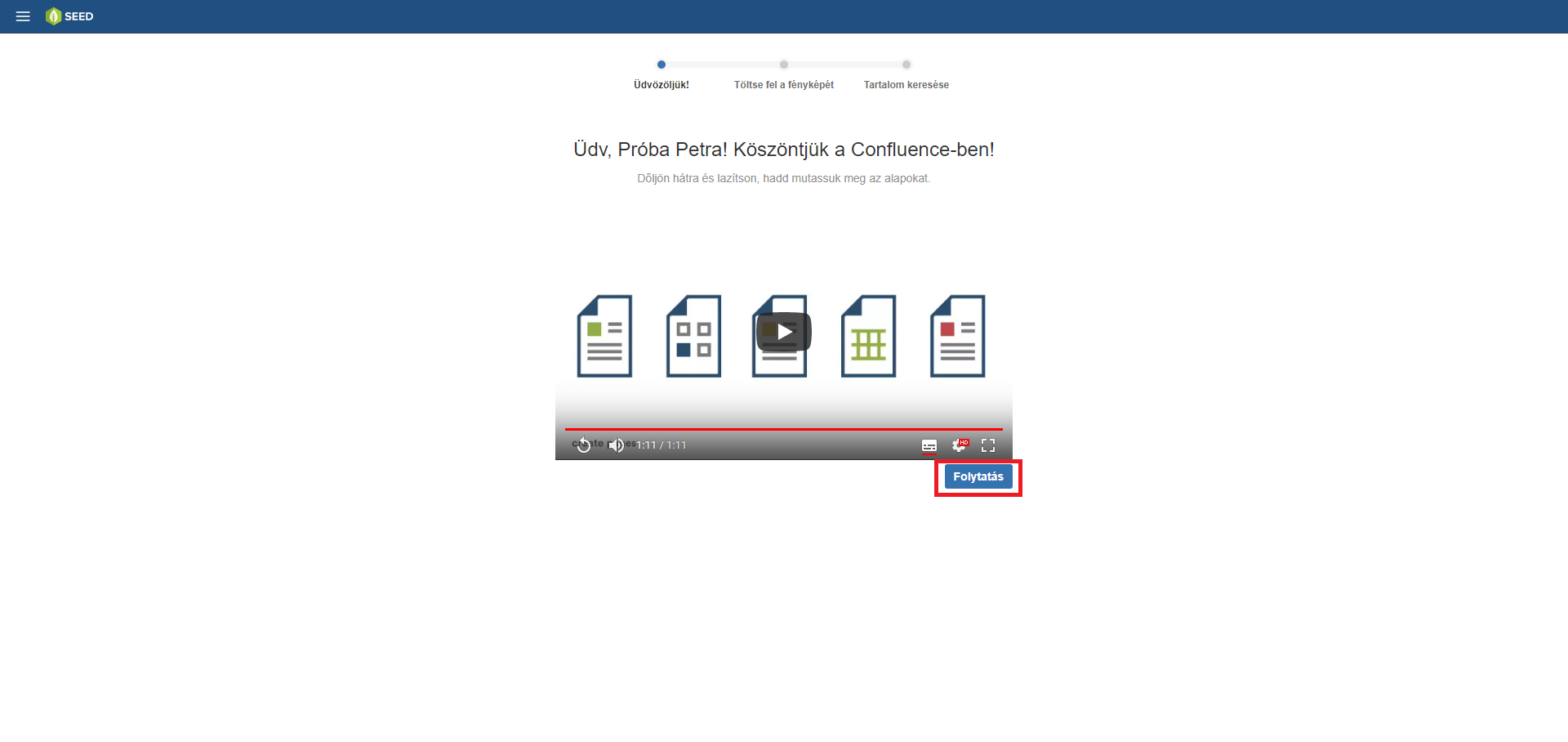Click the SEED logo

tap(70, 16)
